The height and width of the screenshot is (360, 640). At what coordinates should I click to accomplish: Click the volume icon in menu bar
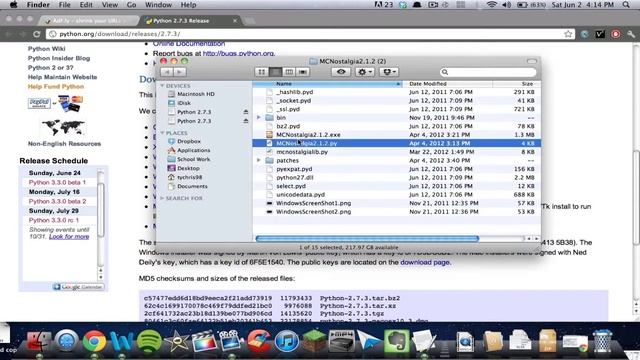tap(507, 5)
